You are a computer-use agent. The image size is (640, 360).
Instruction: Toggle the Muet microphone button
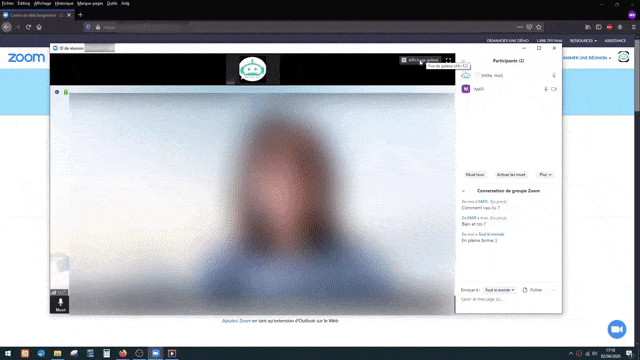click(x=60, y=304)
